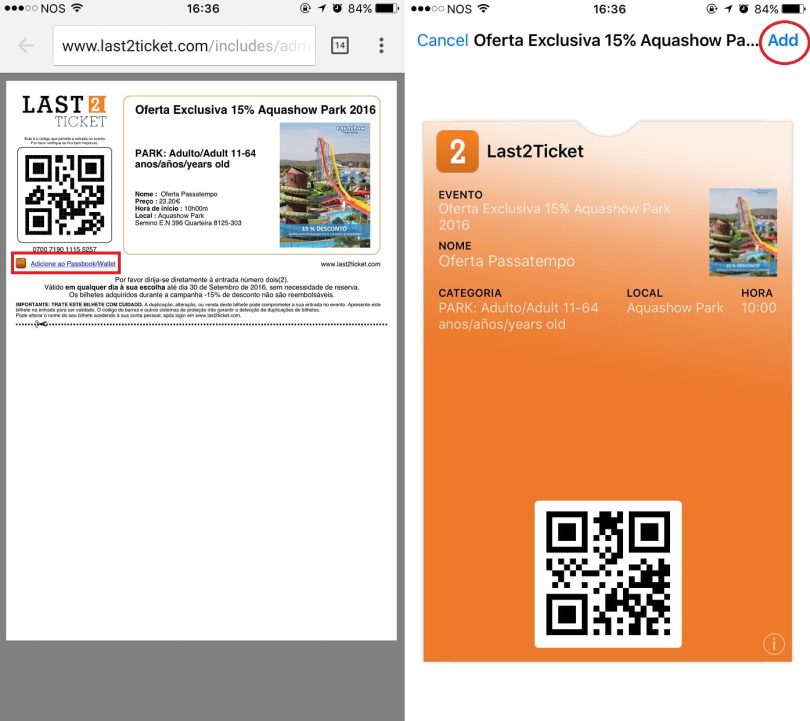Tap the scissors cut-line icon on the web ticket

41,324
